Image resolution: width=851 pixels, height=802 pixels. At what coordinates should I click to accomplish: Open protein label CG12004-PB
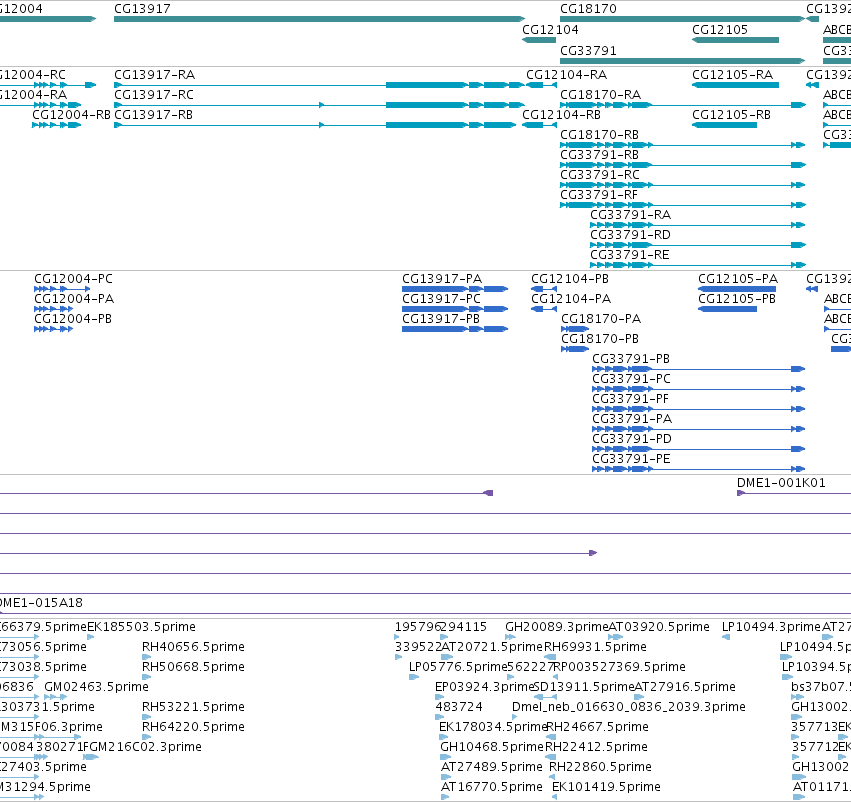(73, 319)
